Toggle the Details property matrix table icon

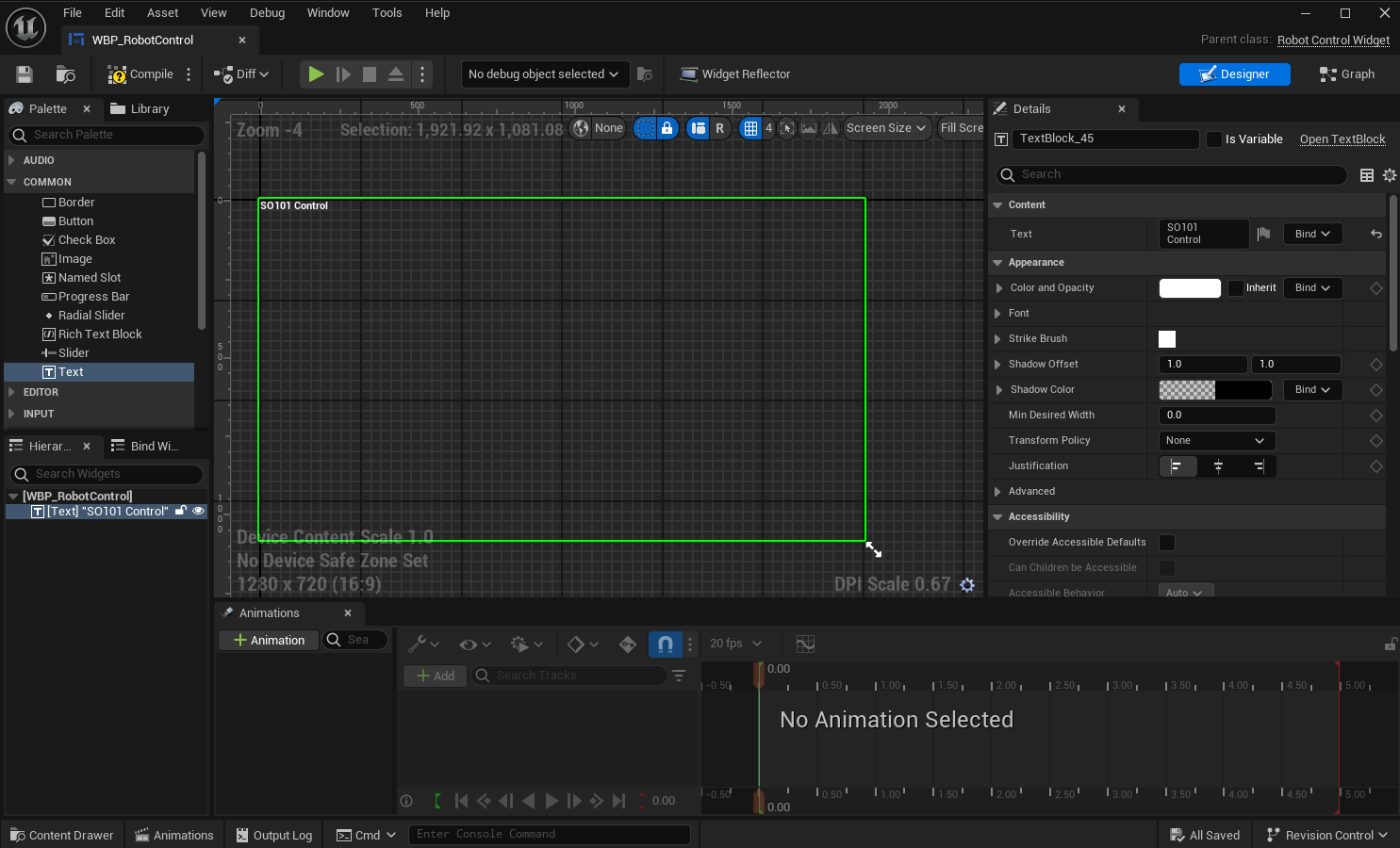point(1367,175)
